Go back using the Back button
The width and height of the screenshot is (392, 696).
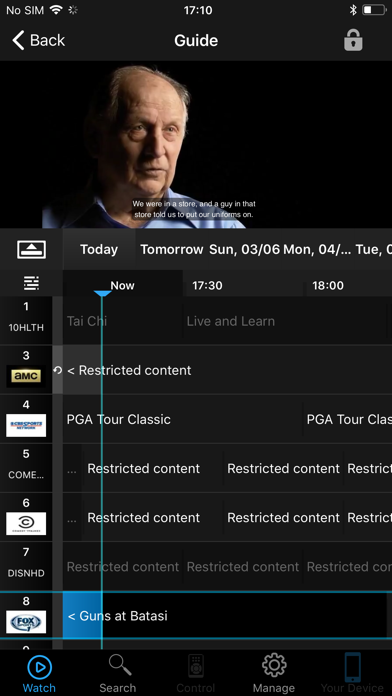click(x=38, y=40)
